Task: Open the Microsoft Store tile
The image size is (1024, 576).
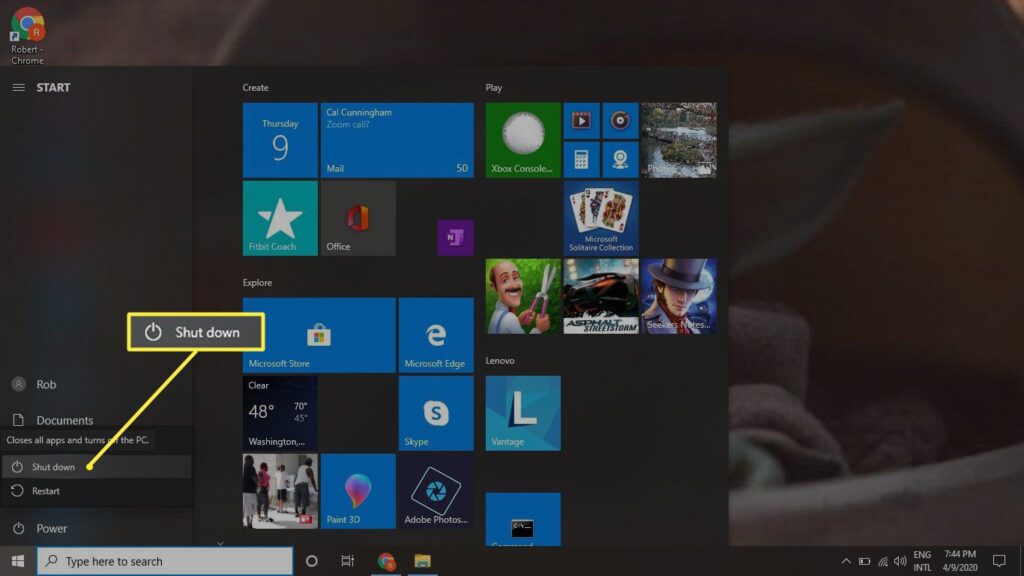Action: click(x=319, y=335)
